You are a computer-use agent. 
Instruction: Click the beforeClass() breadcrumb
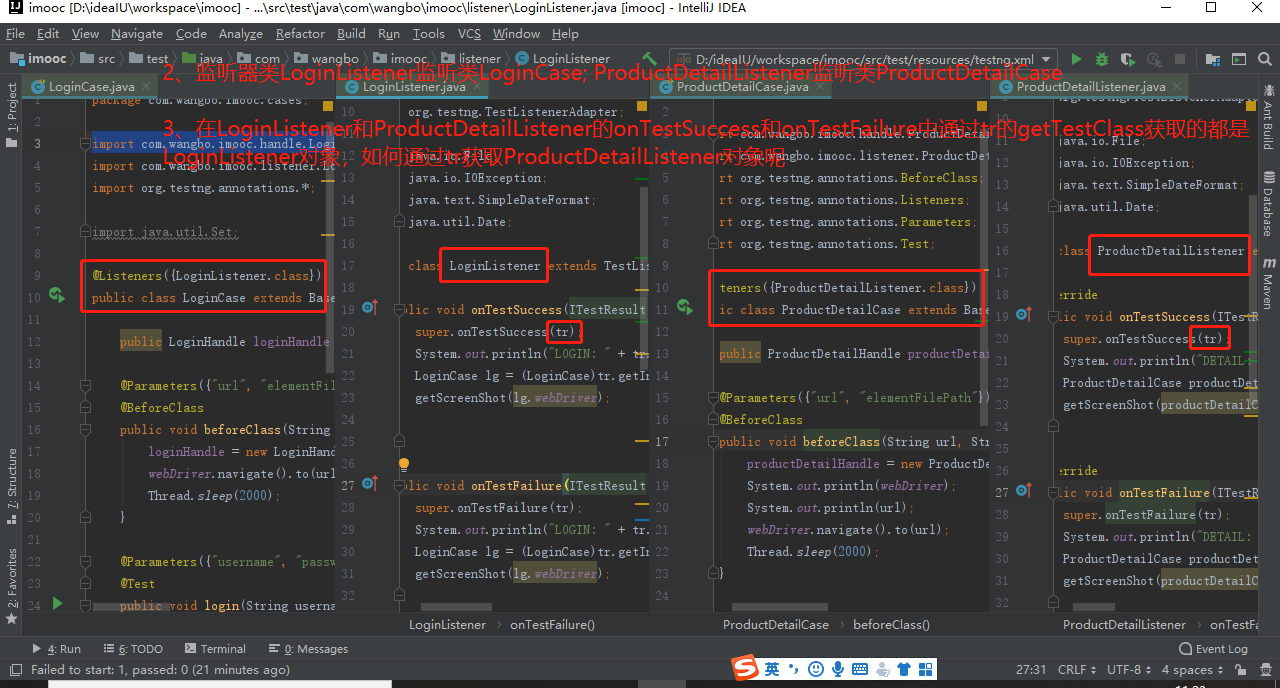[891, 624]
